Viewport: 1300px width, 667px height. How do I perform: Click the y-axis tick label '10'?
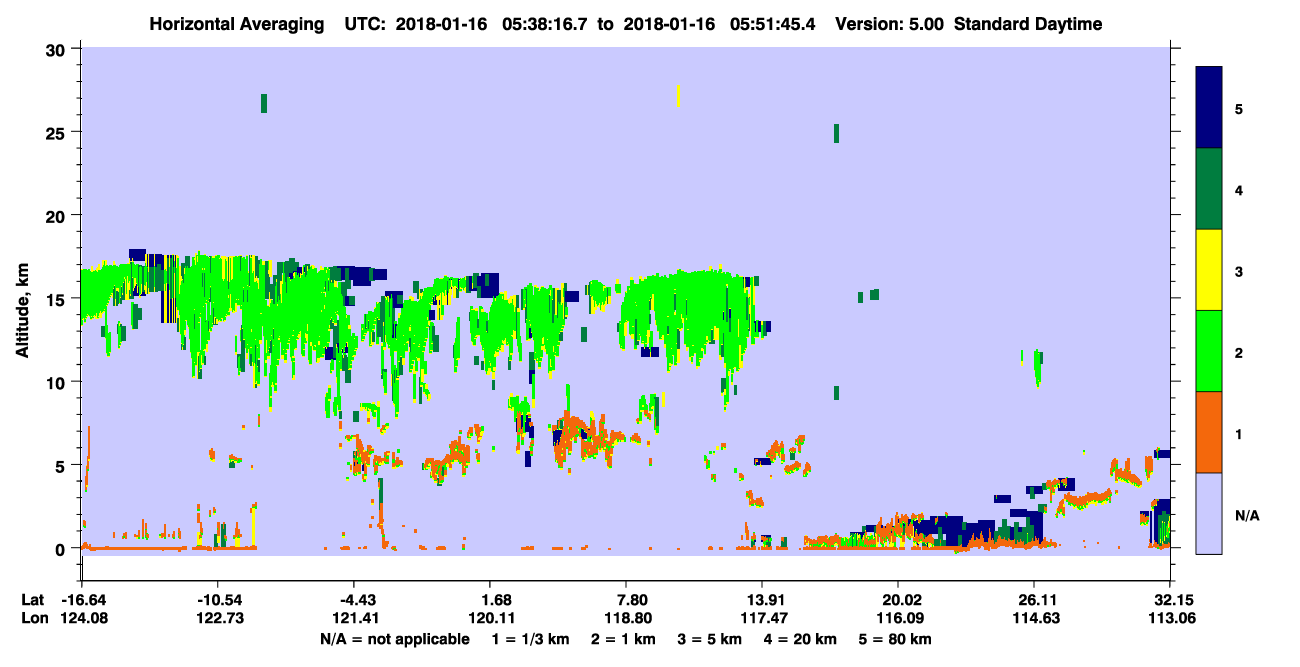coord(57,382)
